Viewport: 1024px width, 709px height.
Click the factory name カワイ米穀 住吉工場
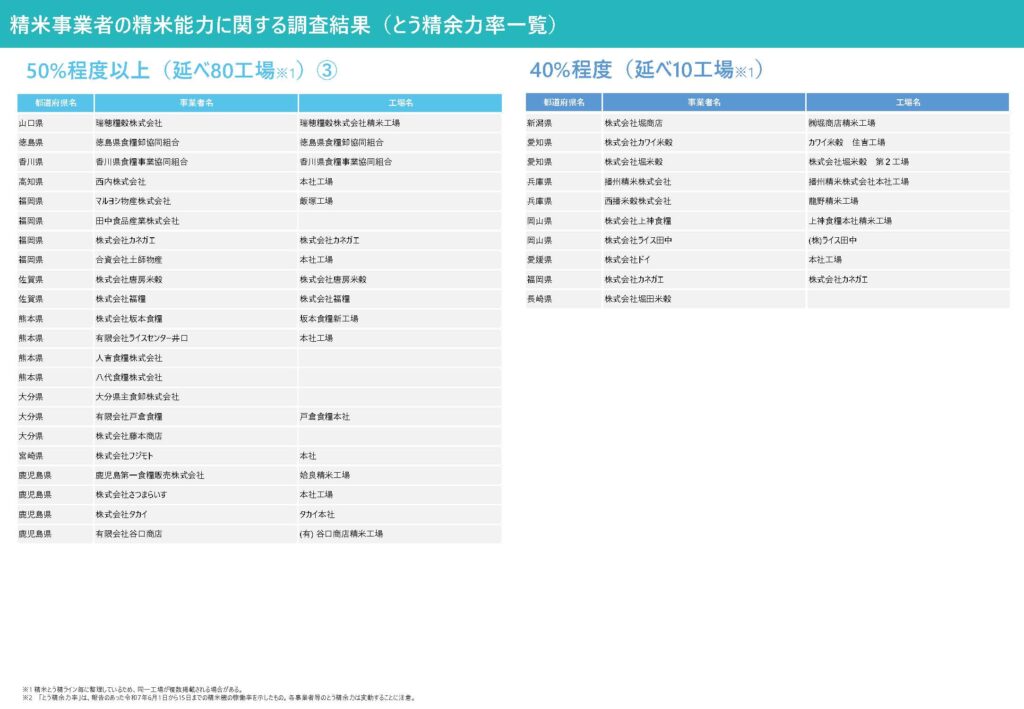point(847,142)
